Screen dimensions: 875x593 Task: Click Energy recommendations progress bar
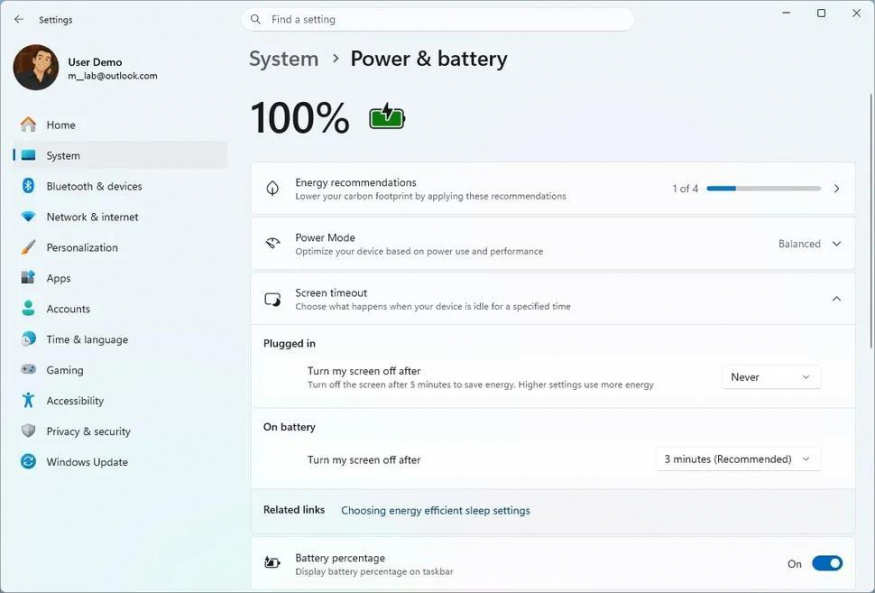763,189
